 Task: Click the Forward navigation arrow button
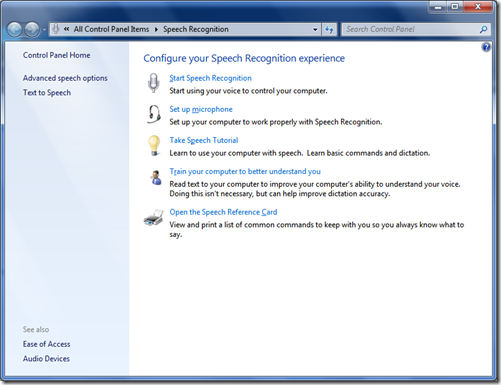click(x=32, y=30)
